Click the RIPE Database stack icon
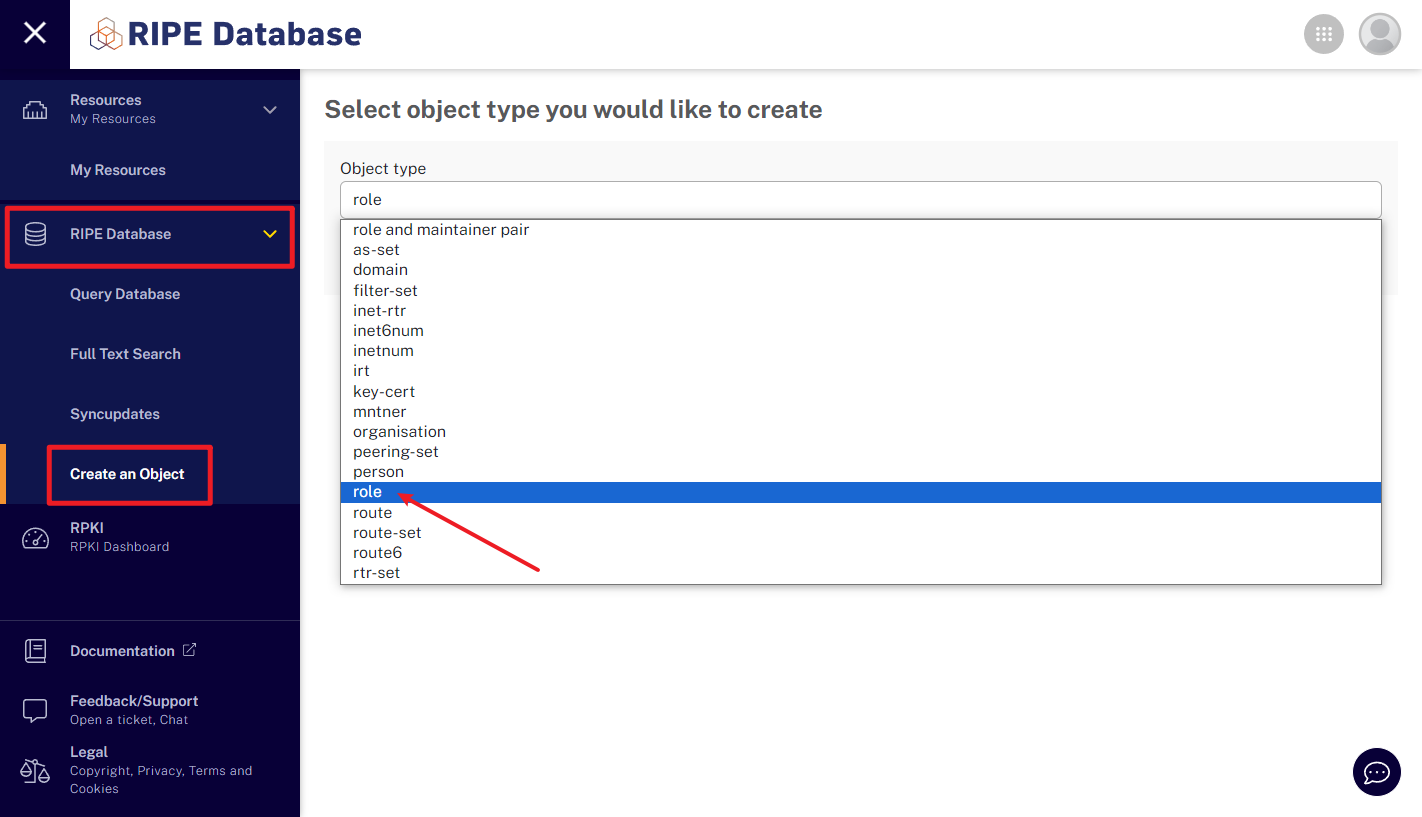The height and width of the screenshot is (817, 1422). (35, 234)
